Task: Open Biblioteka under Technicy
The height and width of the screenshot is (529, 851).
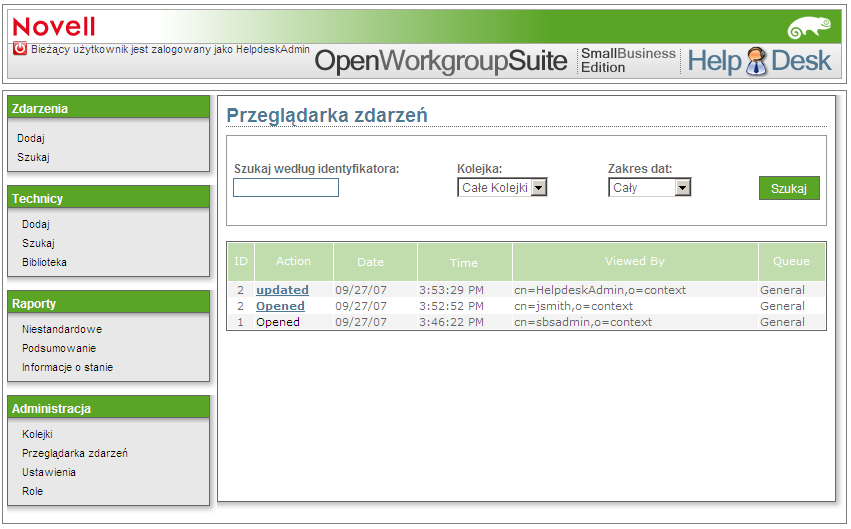Action: (x=45, y=262)
